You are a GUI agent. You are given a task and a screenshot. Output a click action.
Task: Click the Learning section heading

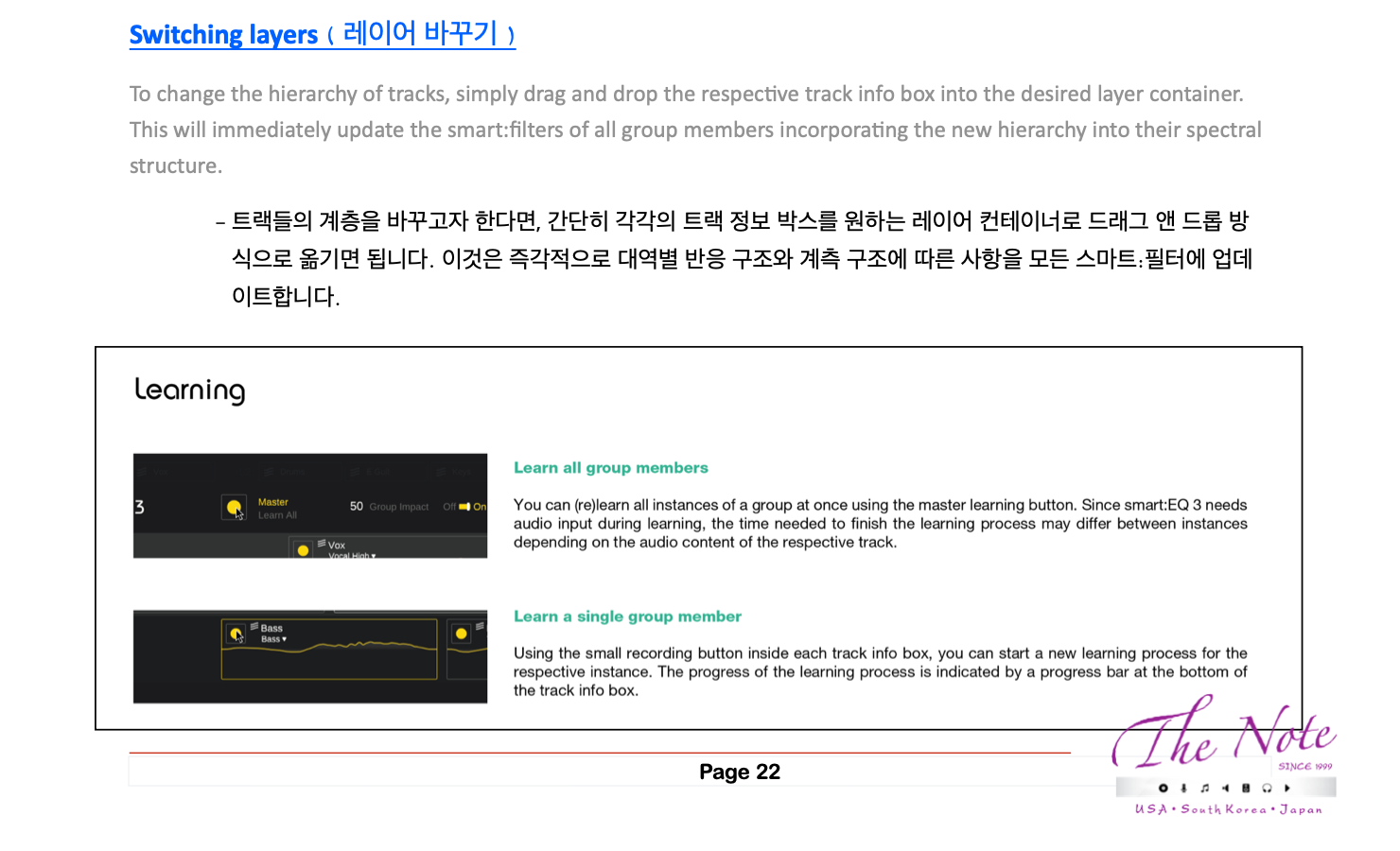pos(190,390)
